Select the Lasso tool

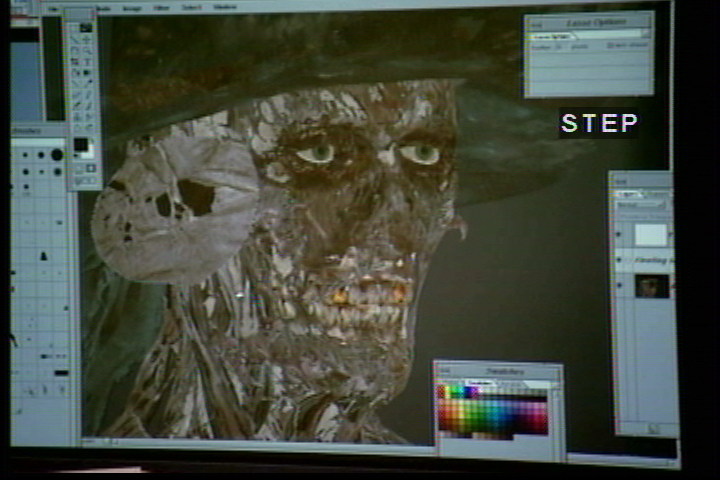point(74,40)
